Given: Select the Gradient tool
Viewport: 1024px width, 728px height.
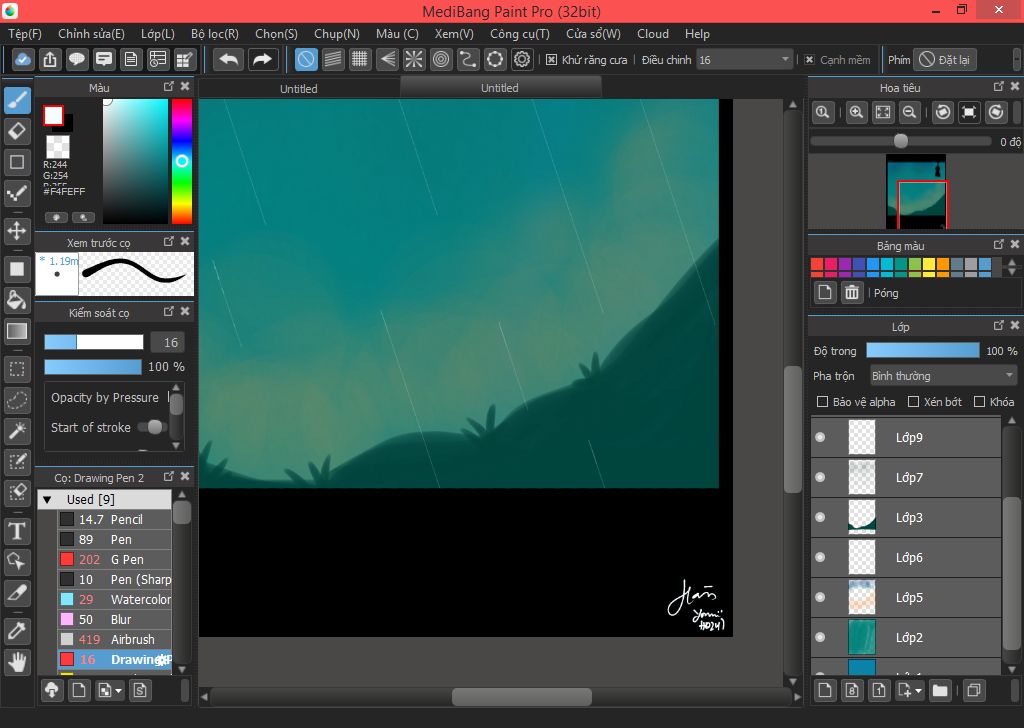Looking at the screenshot, I should click(x=18, y=331).
